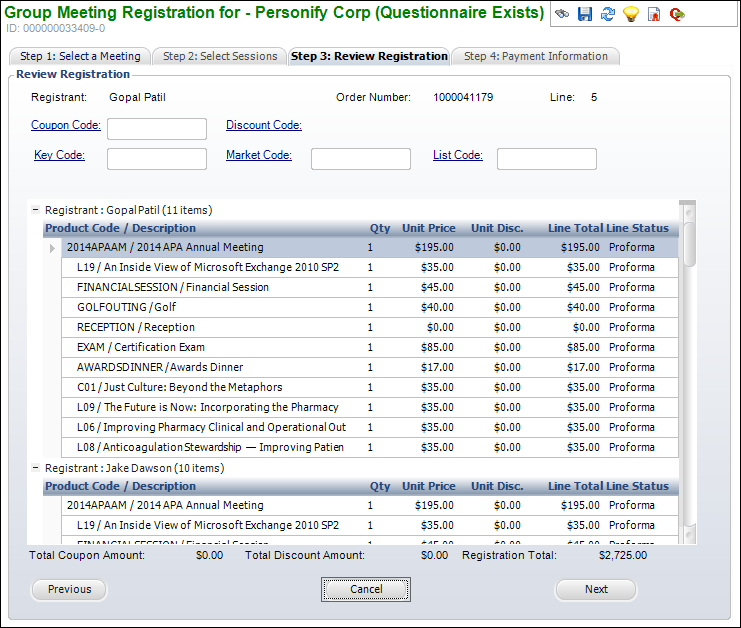Select the L09 / The Future is Now row
This screenshot has width=741, height=628.
coord(370,407)
